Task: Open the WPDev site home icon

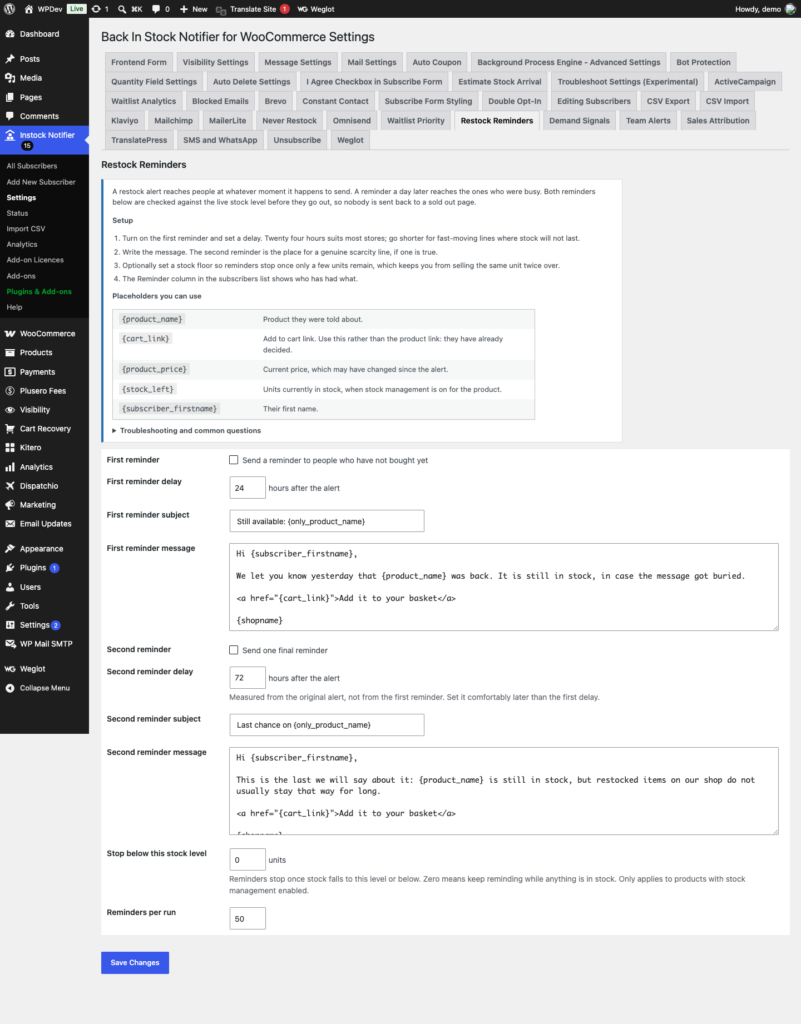Action: click(28, 9)
